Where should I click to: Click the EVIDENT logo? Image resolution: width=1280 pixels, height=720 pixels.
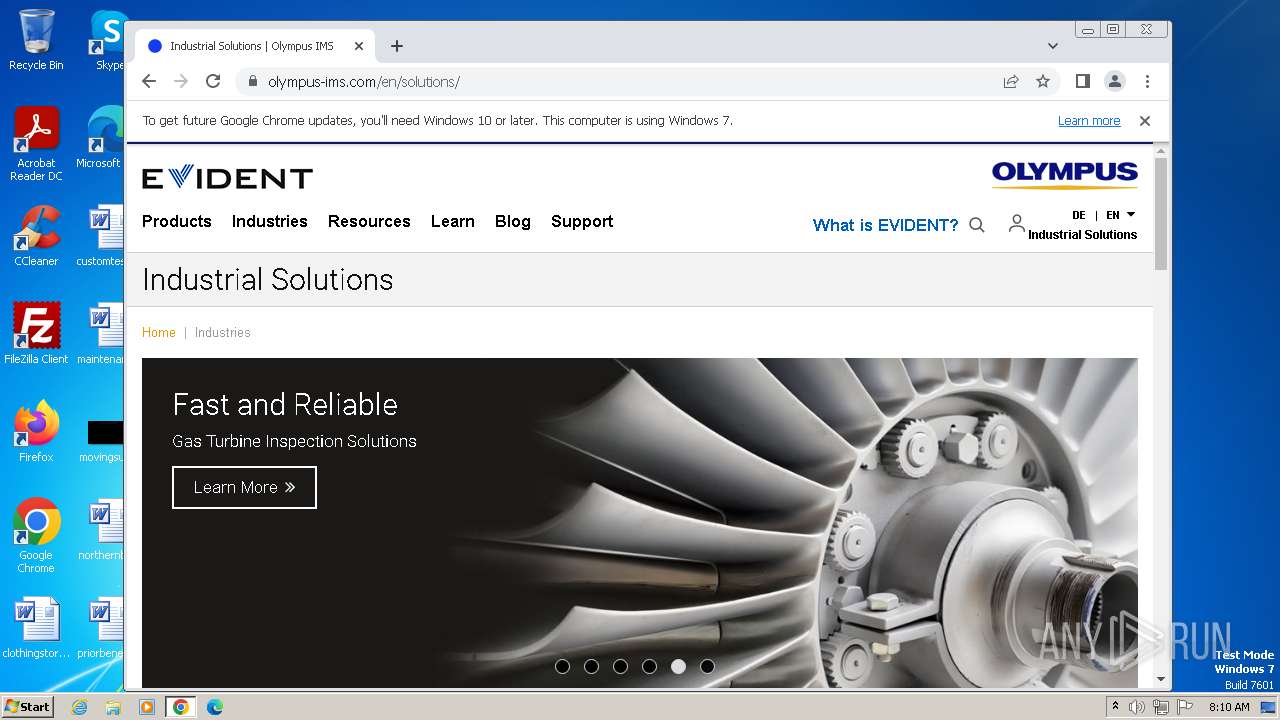[x=227, y=178]
